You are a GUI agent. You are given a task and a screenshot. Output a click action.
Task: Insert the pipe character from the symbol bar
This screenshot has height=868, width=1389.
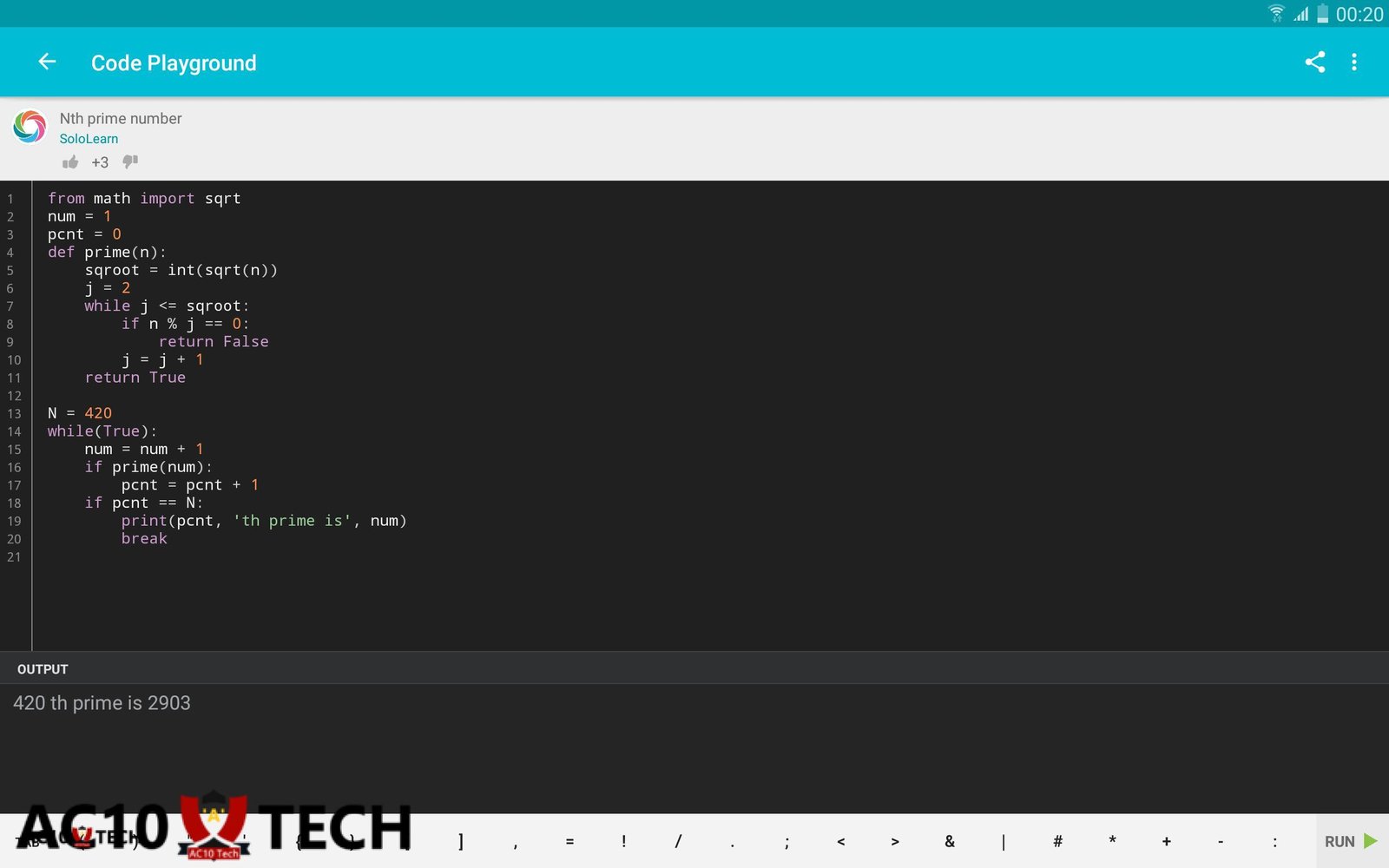pyautogui.click(x=1003, y=841)
